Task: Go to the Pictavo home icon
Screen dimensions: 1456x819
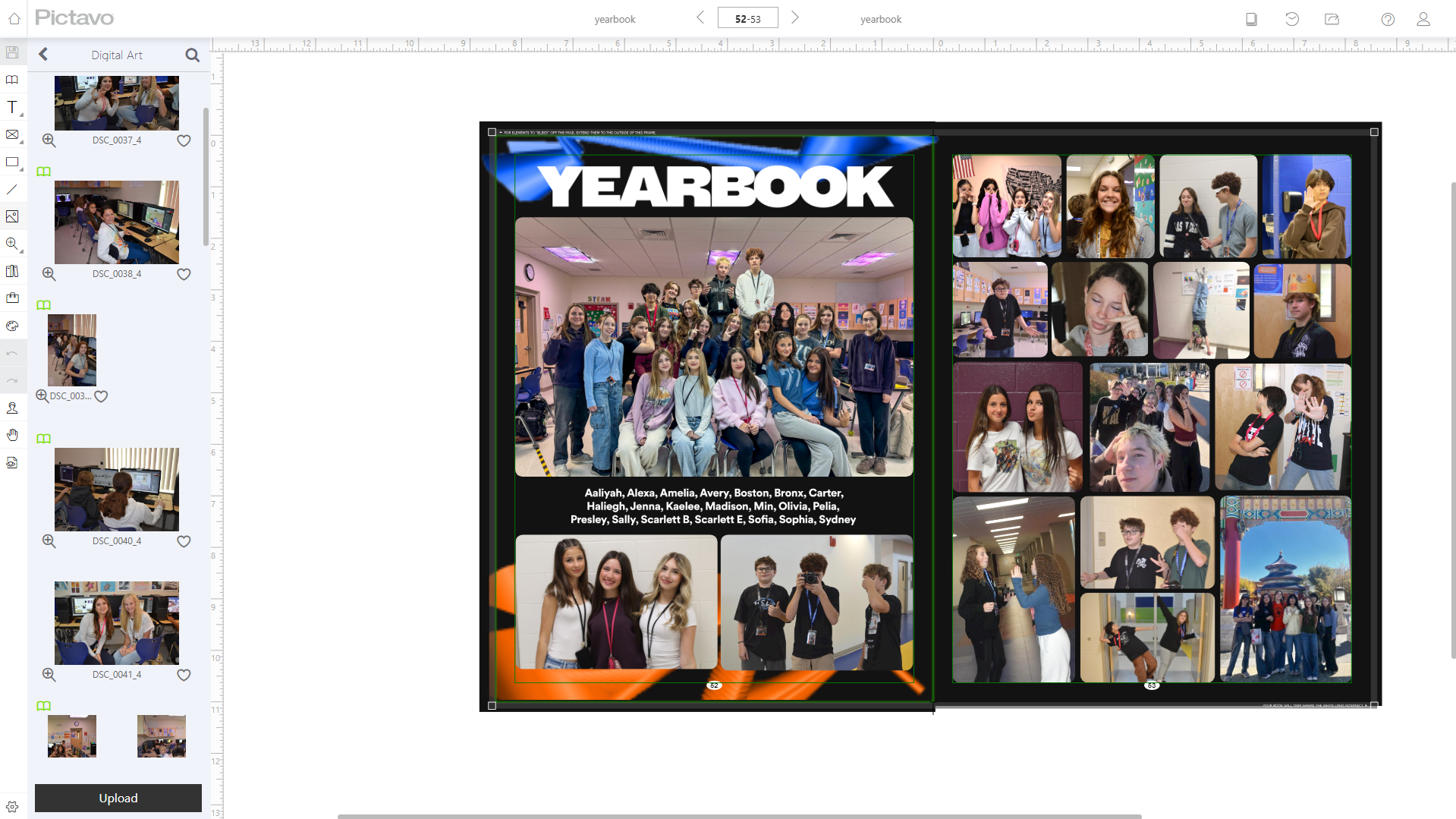Action: pyautogui.click(x=14, y=18)
